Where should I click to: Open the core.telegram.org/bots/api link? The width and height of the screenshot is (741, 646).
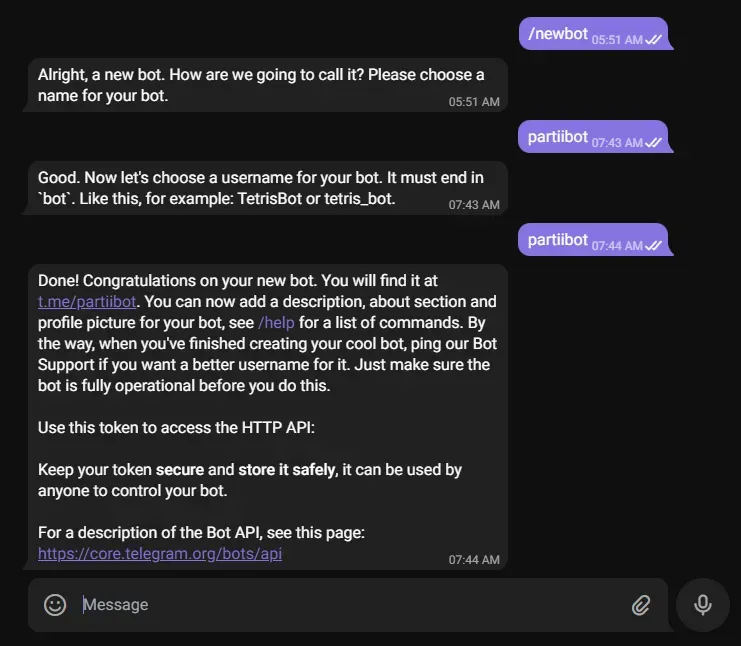pos(160,553)
